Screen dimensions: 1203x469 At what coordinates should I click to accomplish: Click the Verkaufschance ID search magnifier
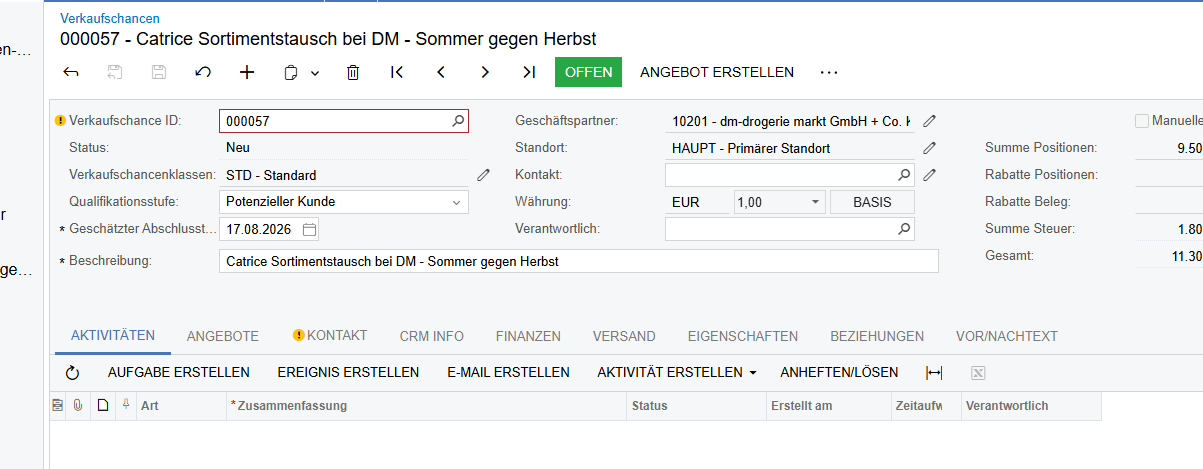458,121
